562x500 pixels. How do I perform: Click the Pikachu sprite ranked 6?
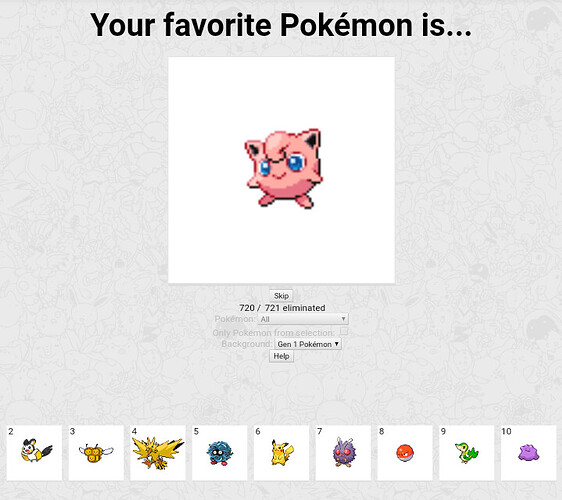click(282, 452)
